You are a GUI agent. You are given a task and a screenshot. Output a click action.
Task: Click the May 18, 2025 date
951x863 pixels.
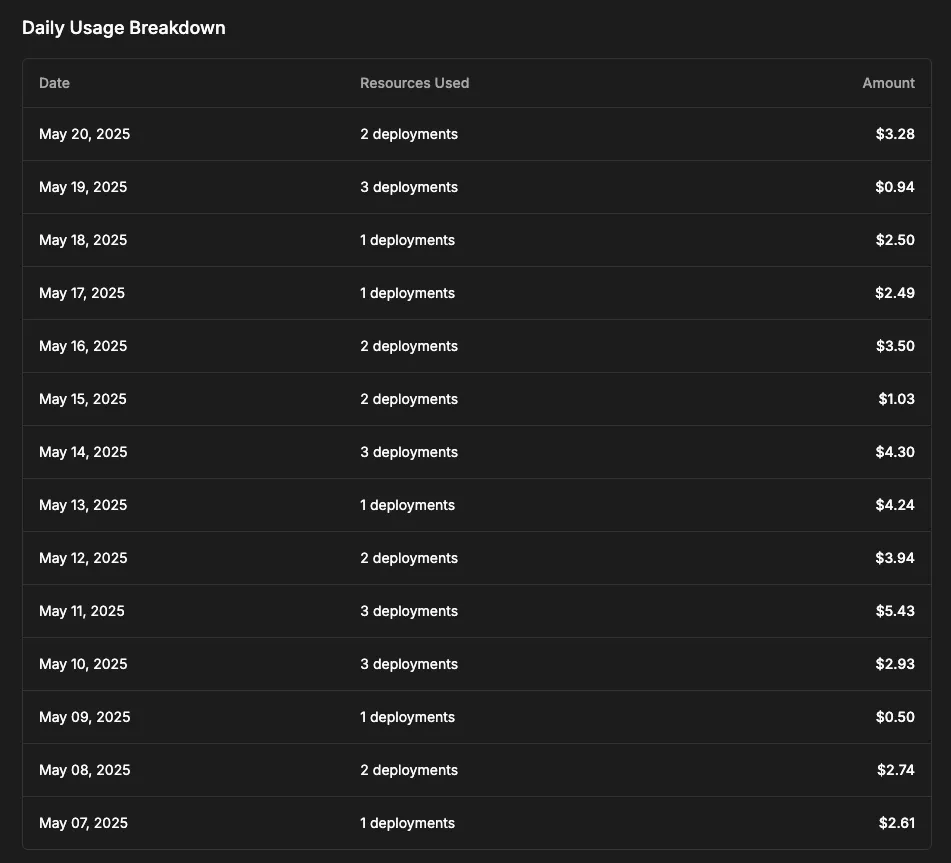[83, 240]
